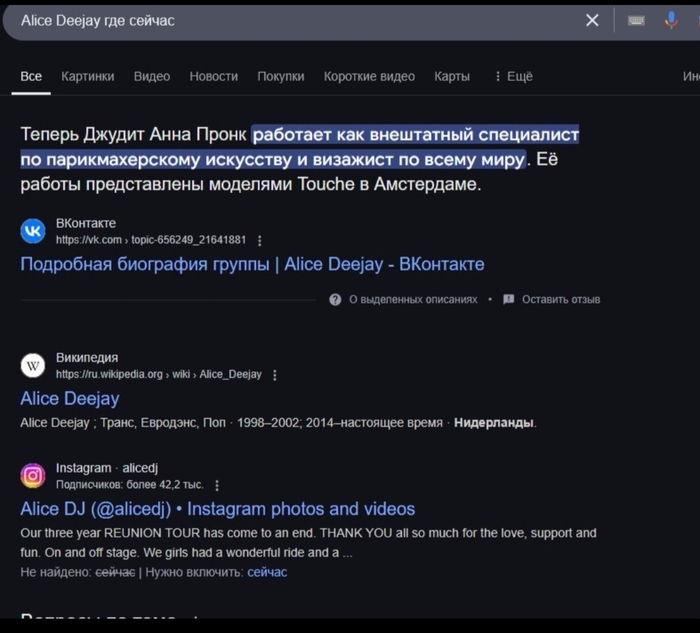Click the Instagram favicon icon
The image size is (700, 633).
[x=33, y=476]
